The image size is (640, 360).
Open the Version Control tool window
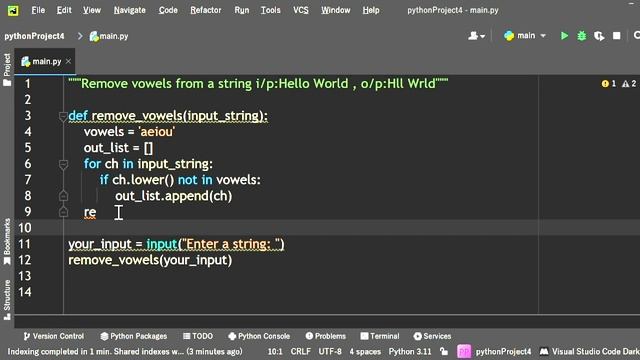54,336
